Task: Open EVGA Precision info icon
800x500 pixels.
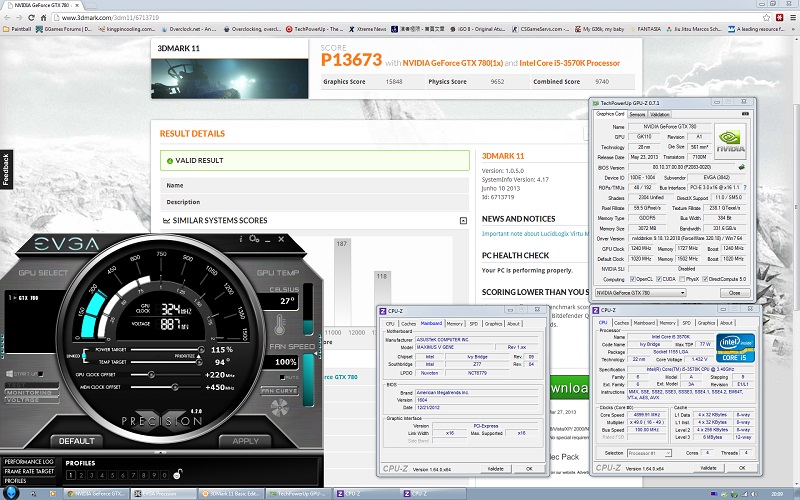Action: 240,239
